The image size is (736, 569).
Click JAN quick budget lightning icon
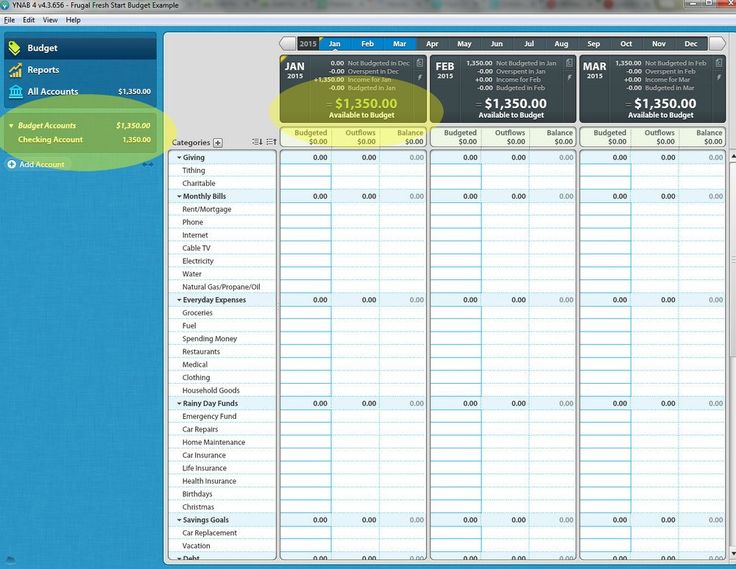[x=420, y=77]
